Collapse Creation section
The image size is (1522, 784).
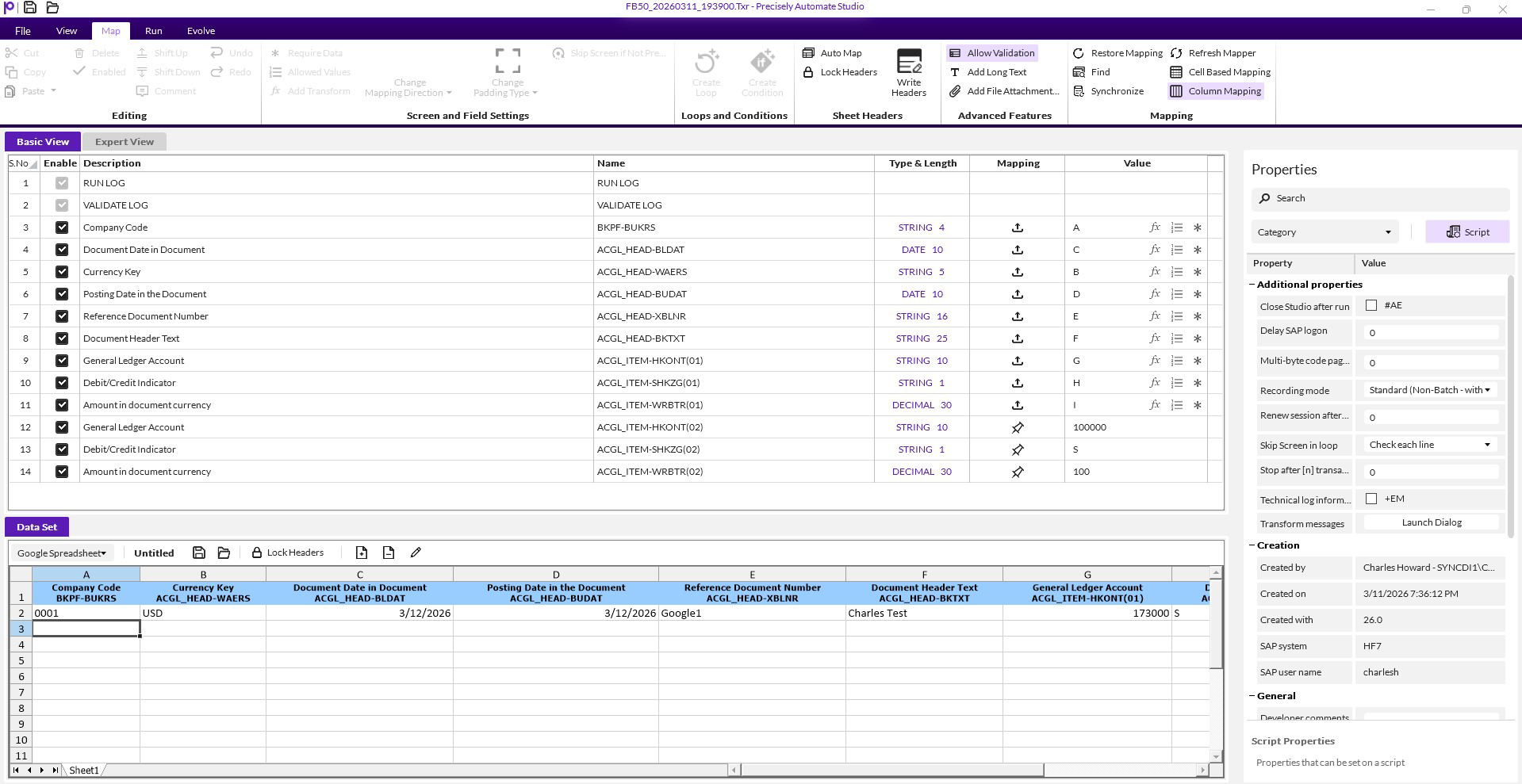point(1252,545)
